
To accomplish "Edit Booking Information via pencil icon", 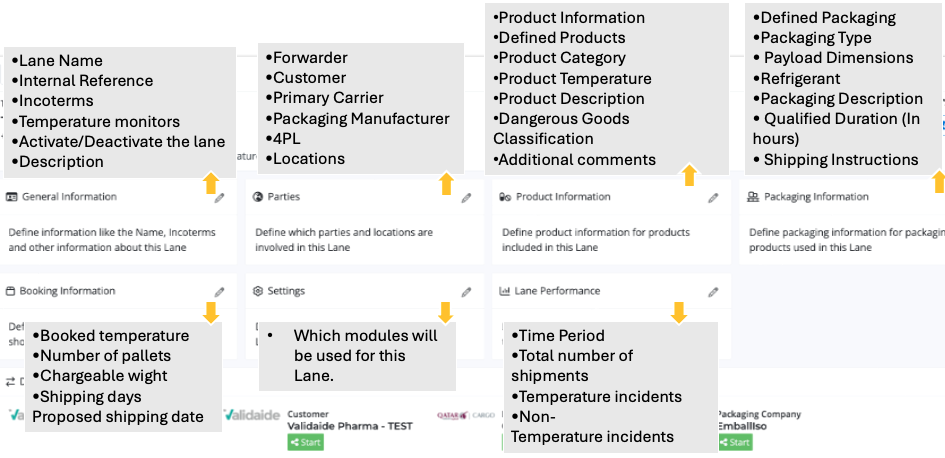I will [220, 292].
